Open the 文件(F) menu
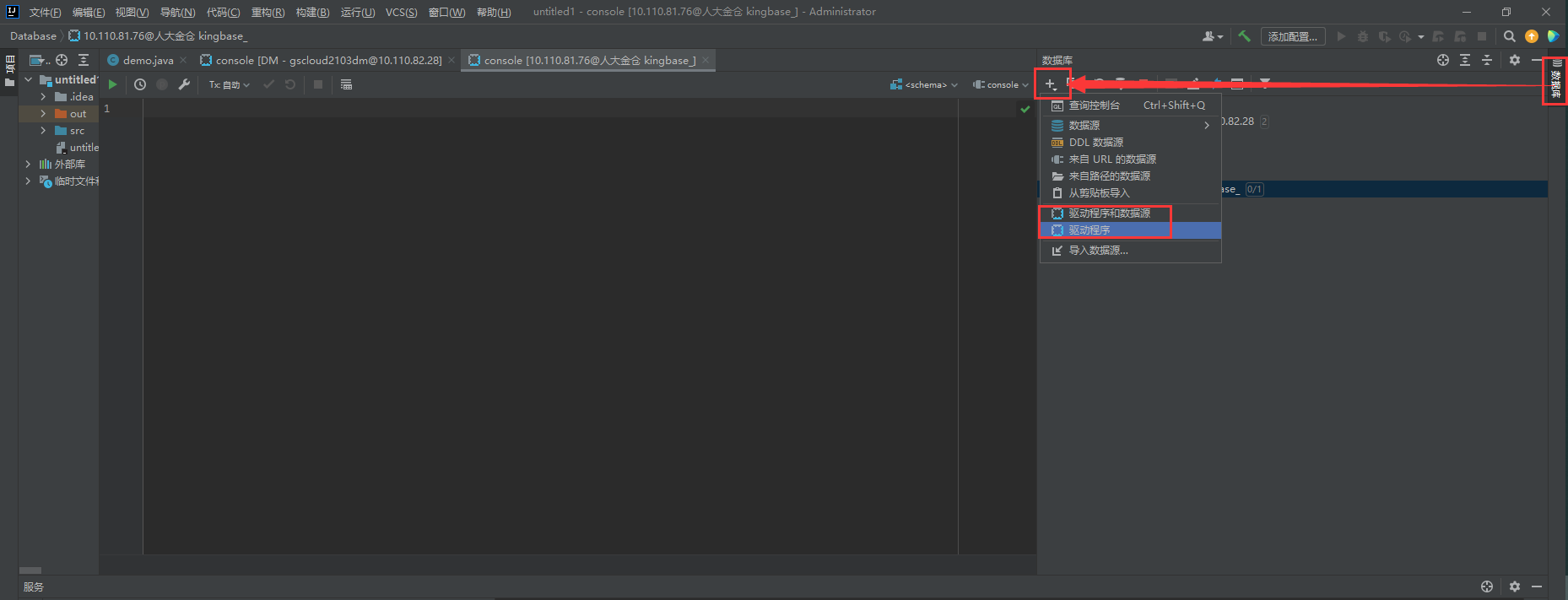This screenshot has height=600, width=1568. pos(46,12)
